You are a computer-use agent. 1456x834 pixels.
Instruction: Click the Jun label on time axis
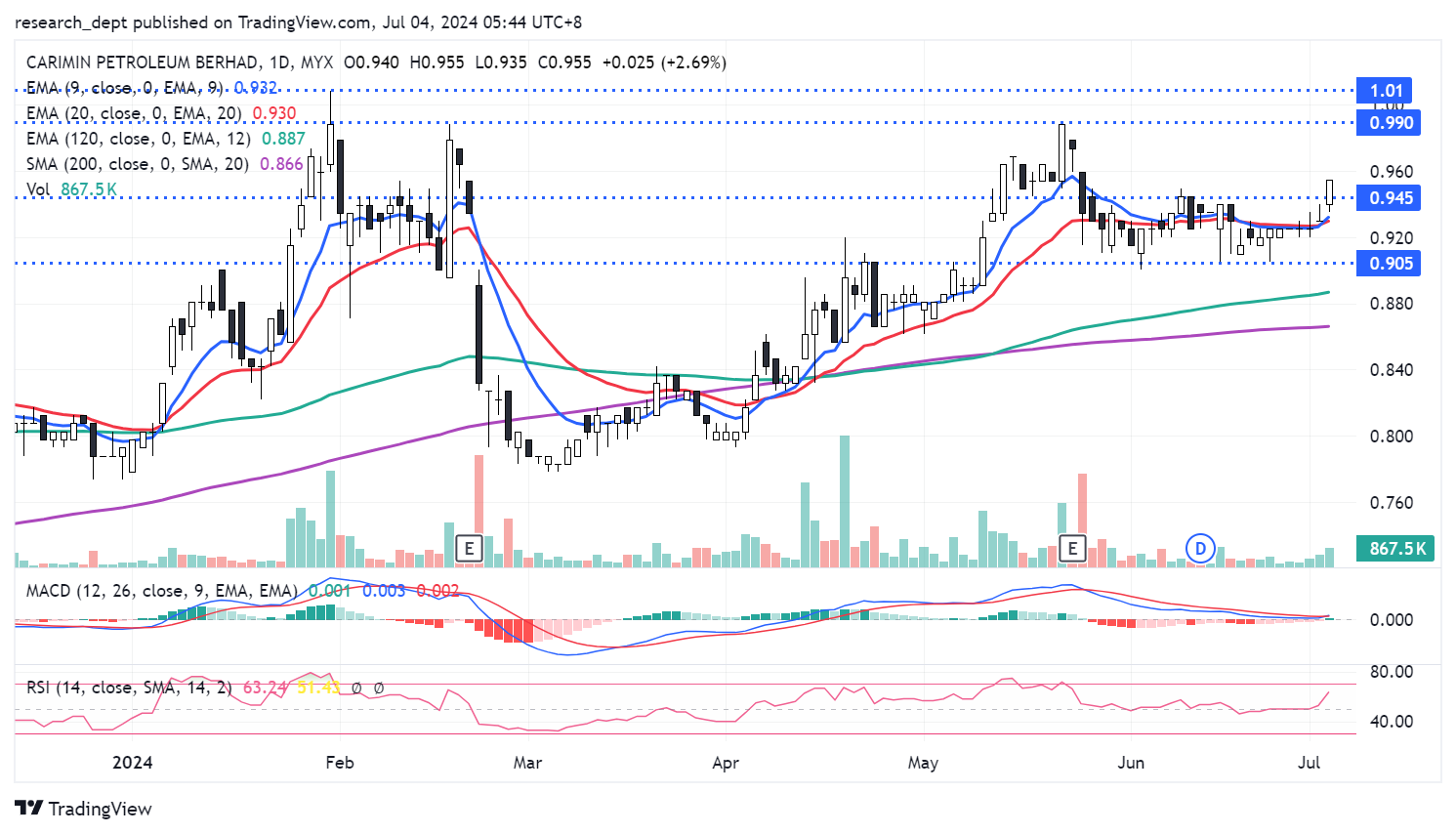1131,763
